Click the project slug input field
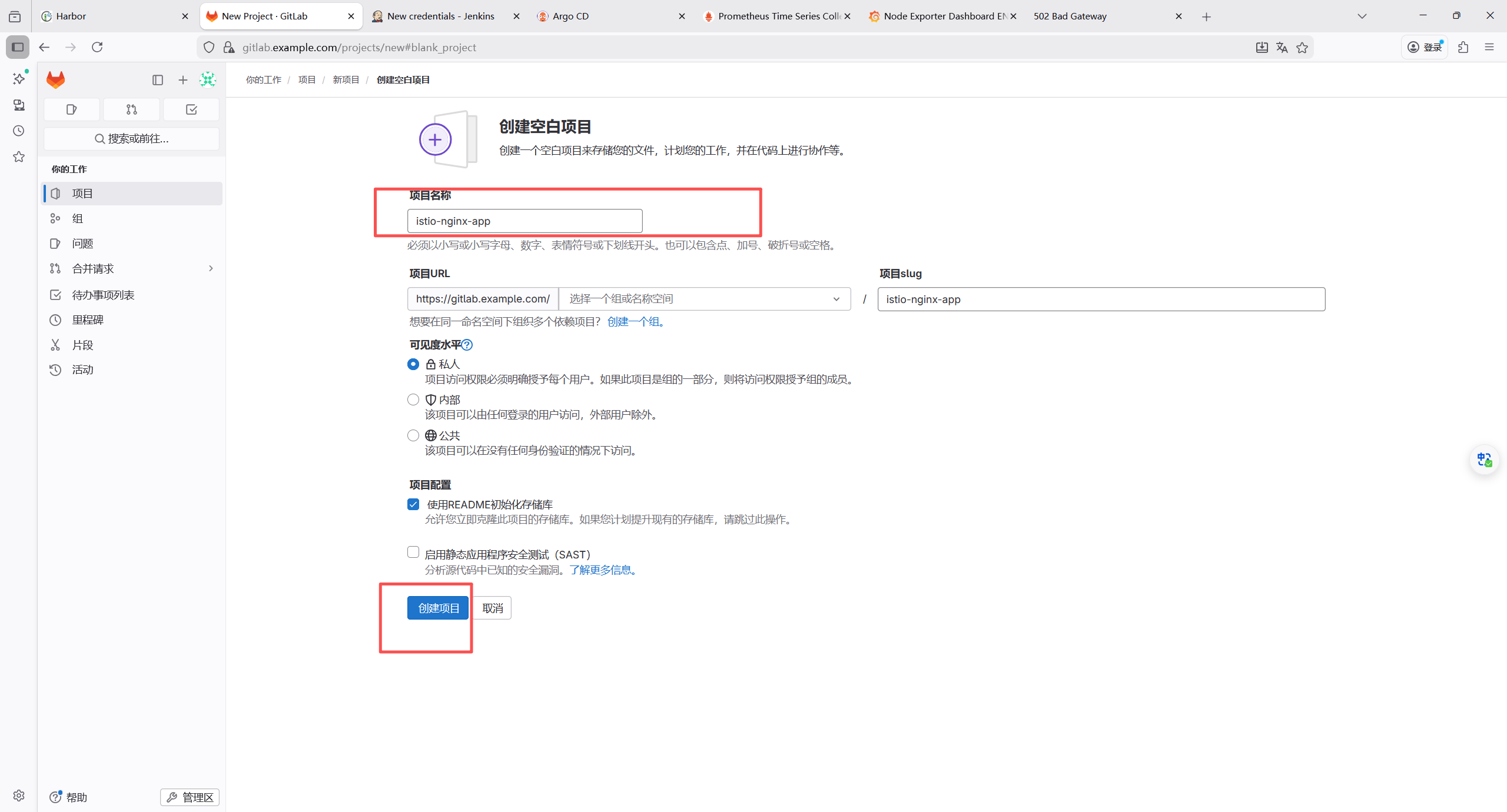The height and width of the screenshot is (812, 1507). [1101, 299]
